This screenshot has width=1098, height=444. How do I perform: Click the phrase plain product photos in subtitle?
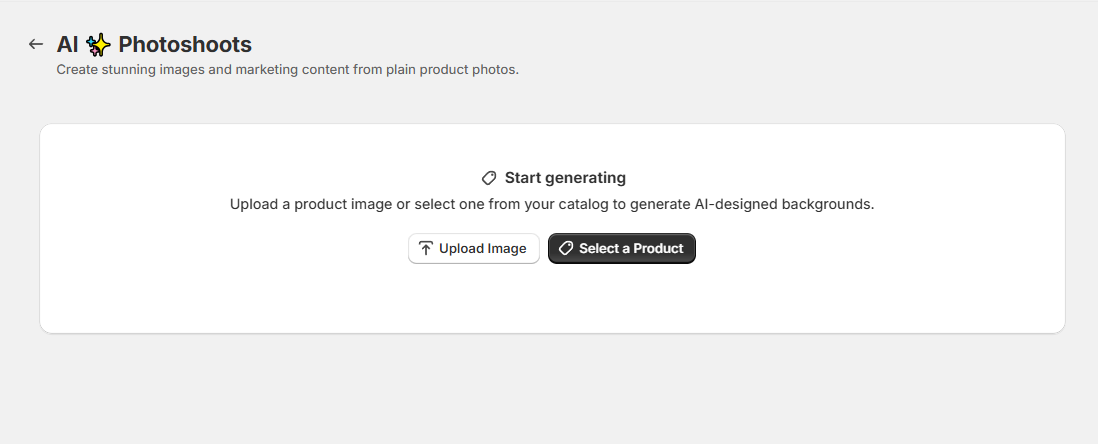pyautogui.click(x=452, y=70)
